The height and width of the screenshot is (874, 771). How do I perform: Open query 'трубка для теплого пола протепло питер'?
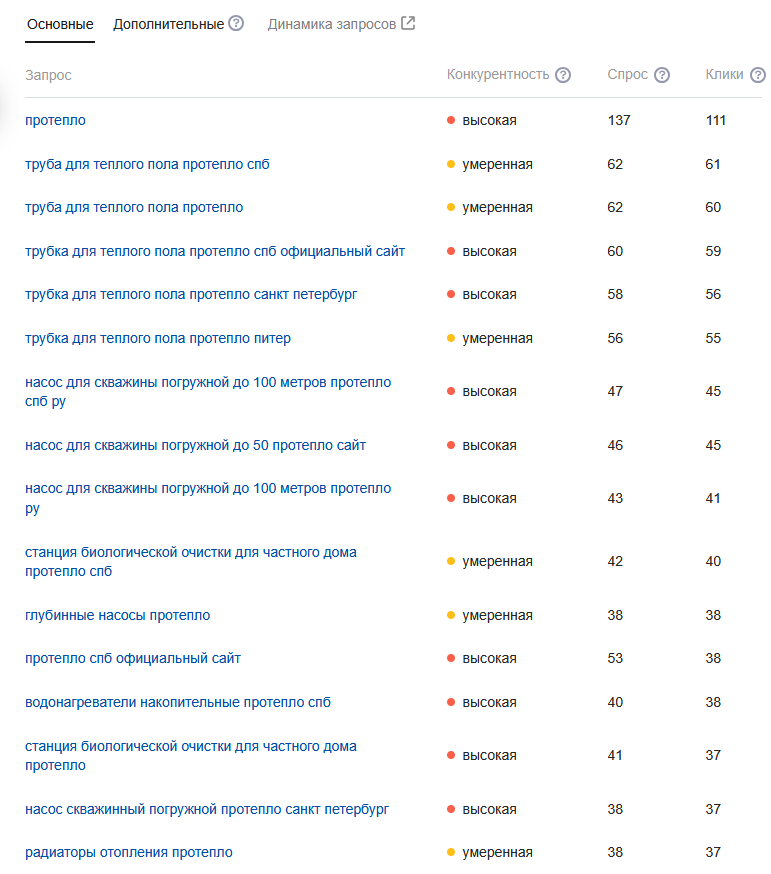click(158, 338)
